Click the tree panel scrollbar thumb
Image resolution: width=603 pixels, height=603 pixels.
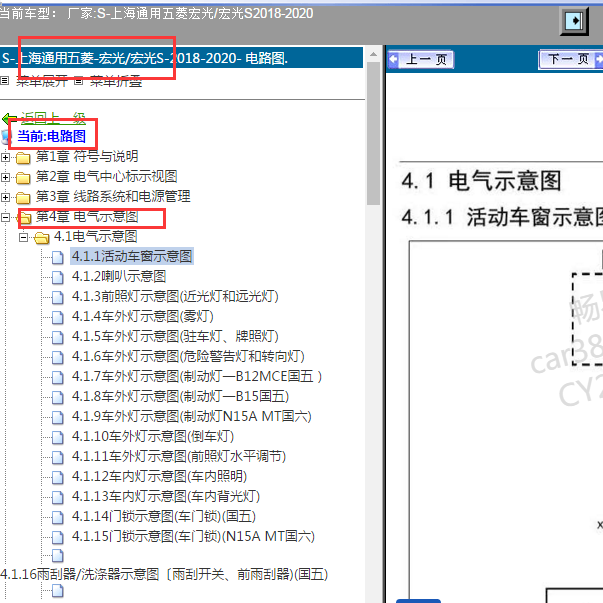coord(373,133)
